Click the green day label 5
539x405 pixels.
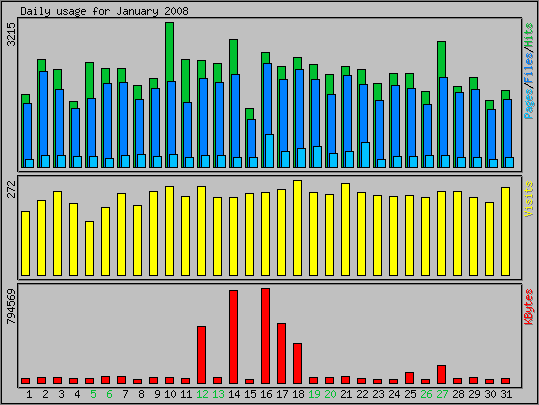[93, 394]
